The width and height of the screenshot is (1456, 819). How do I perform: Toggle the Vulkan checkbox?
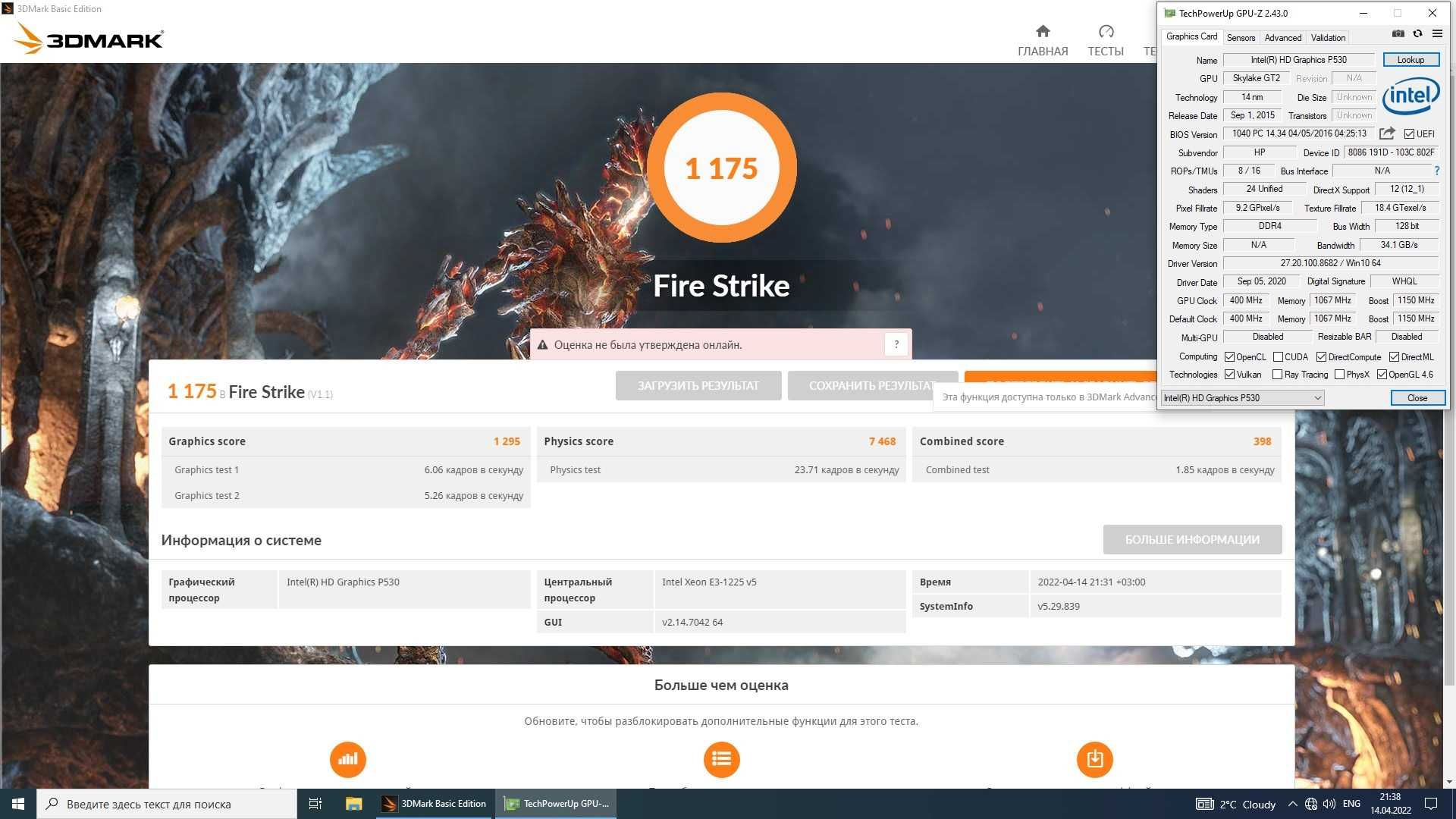1229,375
